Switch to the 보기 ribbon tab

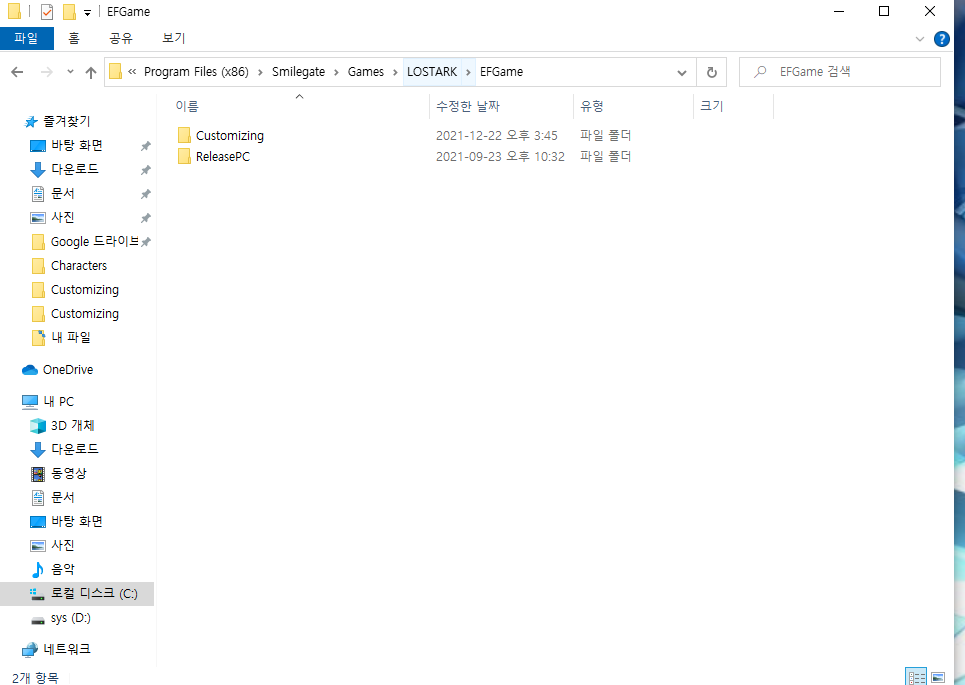tap(174, 38)
